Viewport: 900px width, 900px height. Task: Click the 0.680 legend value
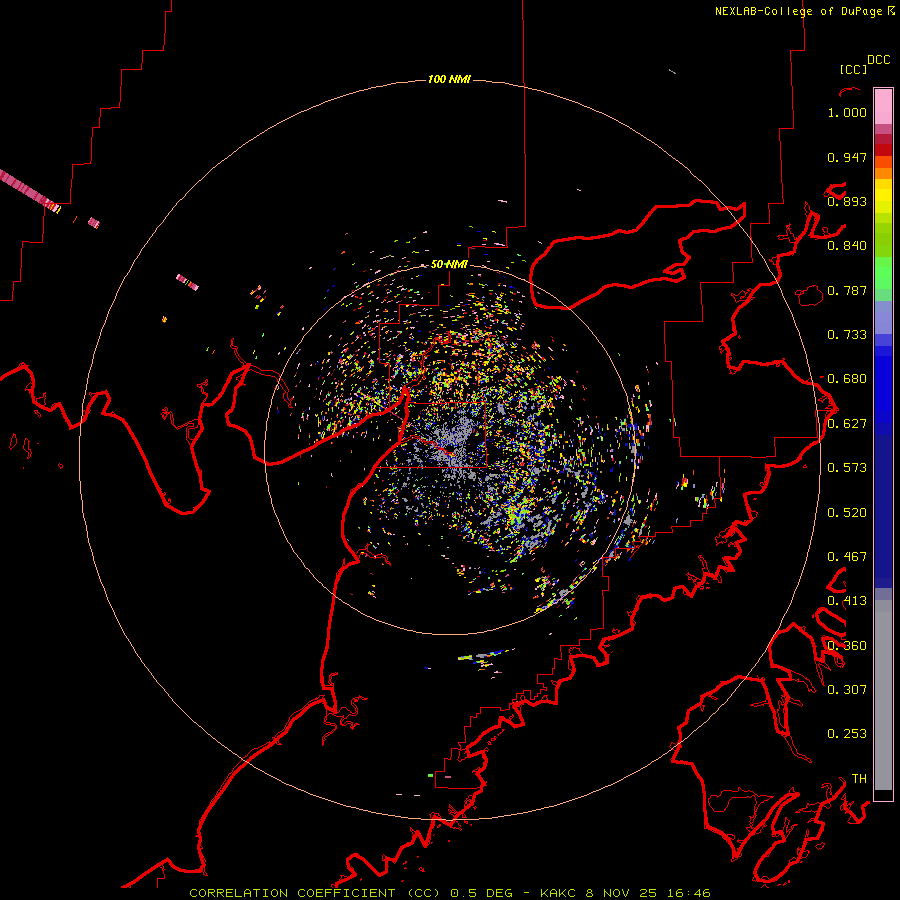(x=847, y=379)
